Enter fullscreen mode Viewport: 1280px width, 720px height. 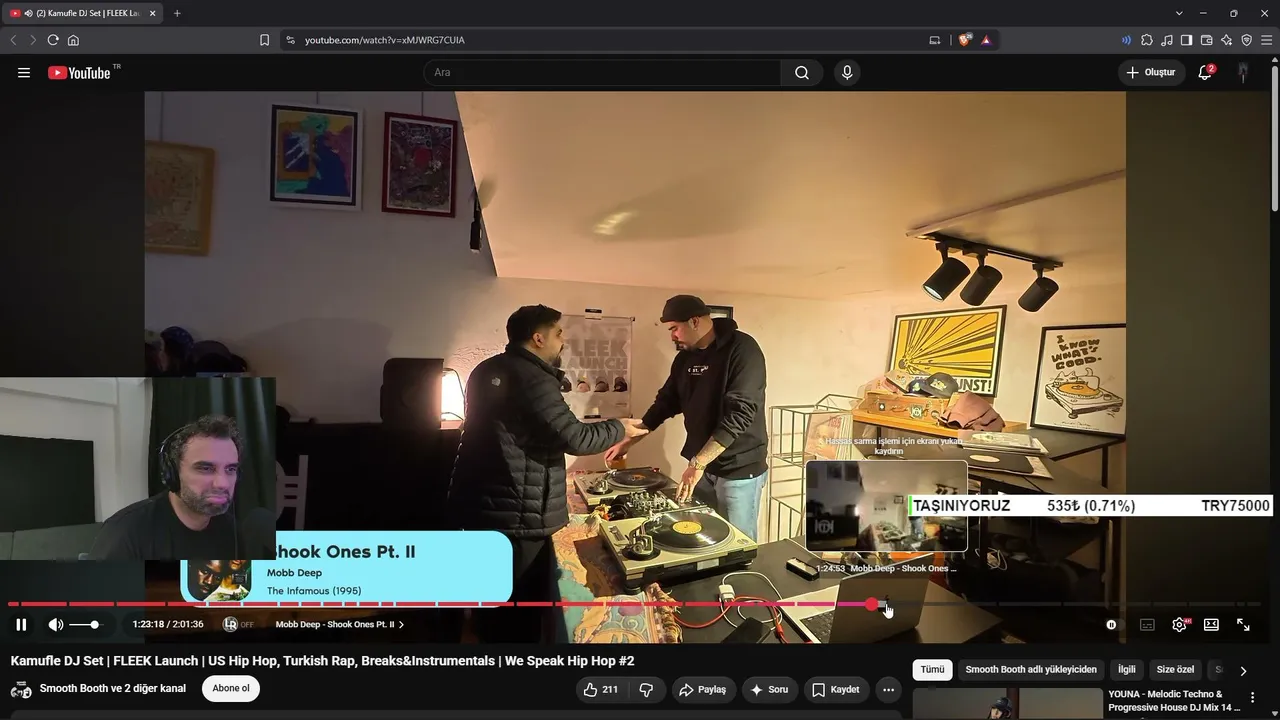(x=1243, y=625)
